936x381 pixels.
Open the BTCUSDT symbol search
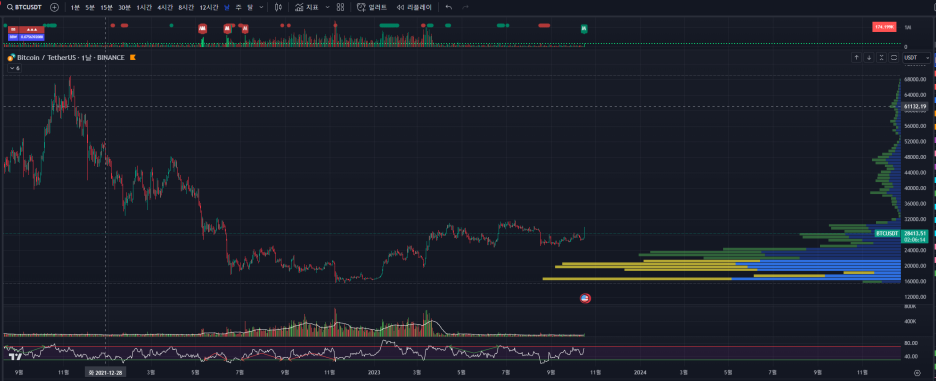tap(25, 7)
